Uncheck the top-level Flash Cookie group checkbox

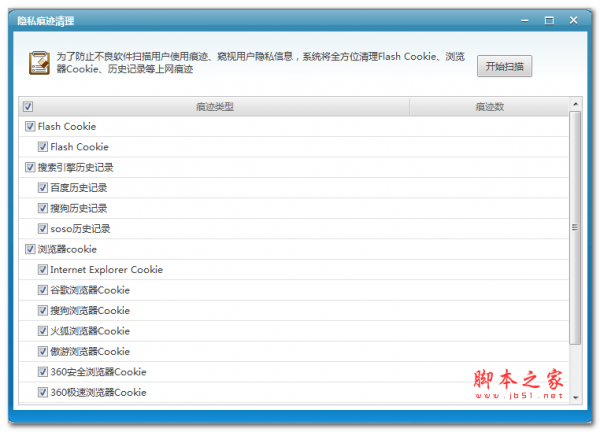30,126
